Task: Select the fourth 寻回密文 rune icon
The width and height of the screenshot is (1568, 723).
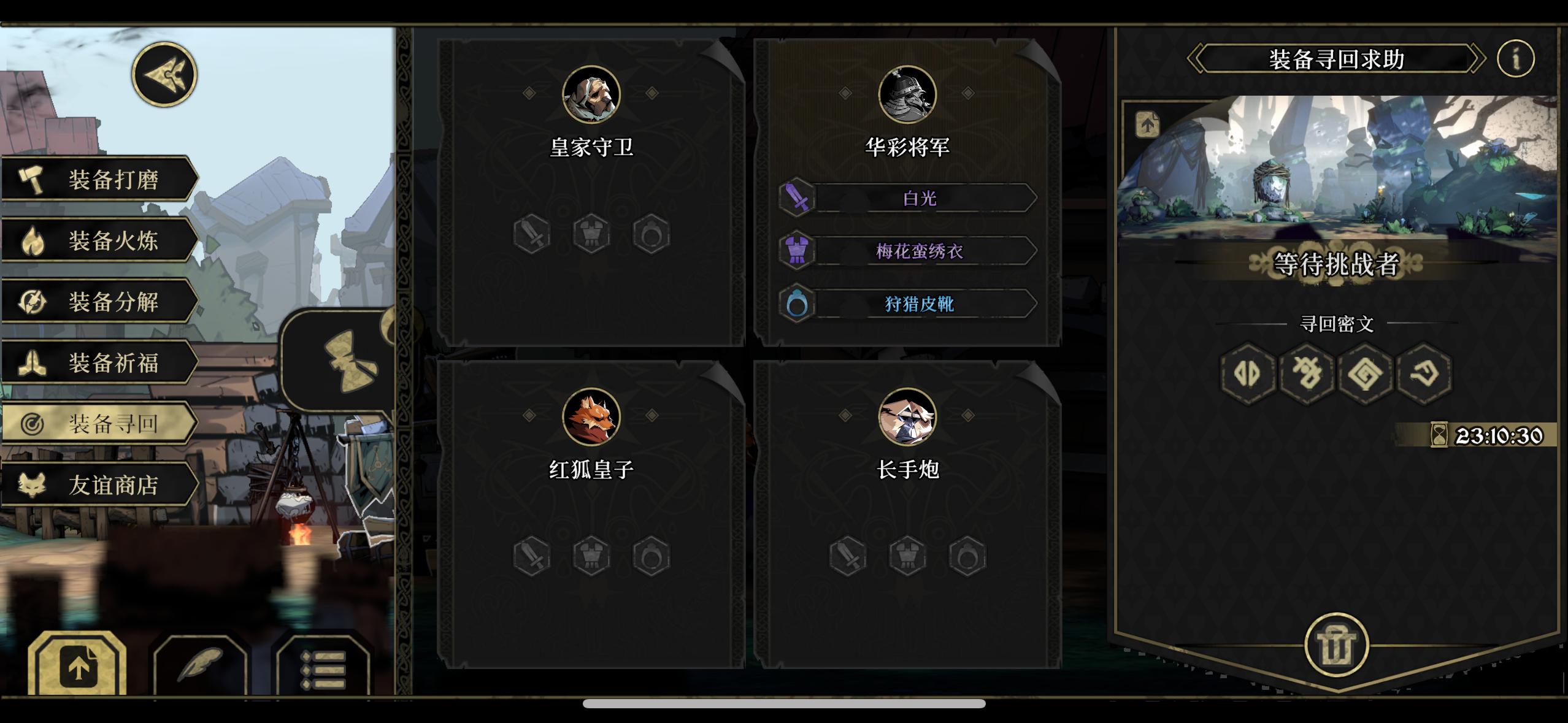Action: click(1424, 373)
